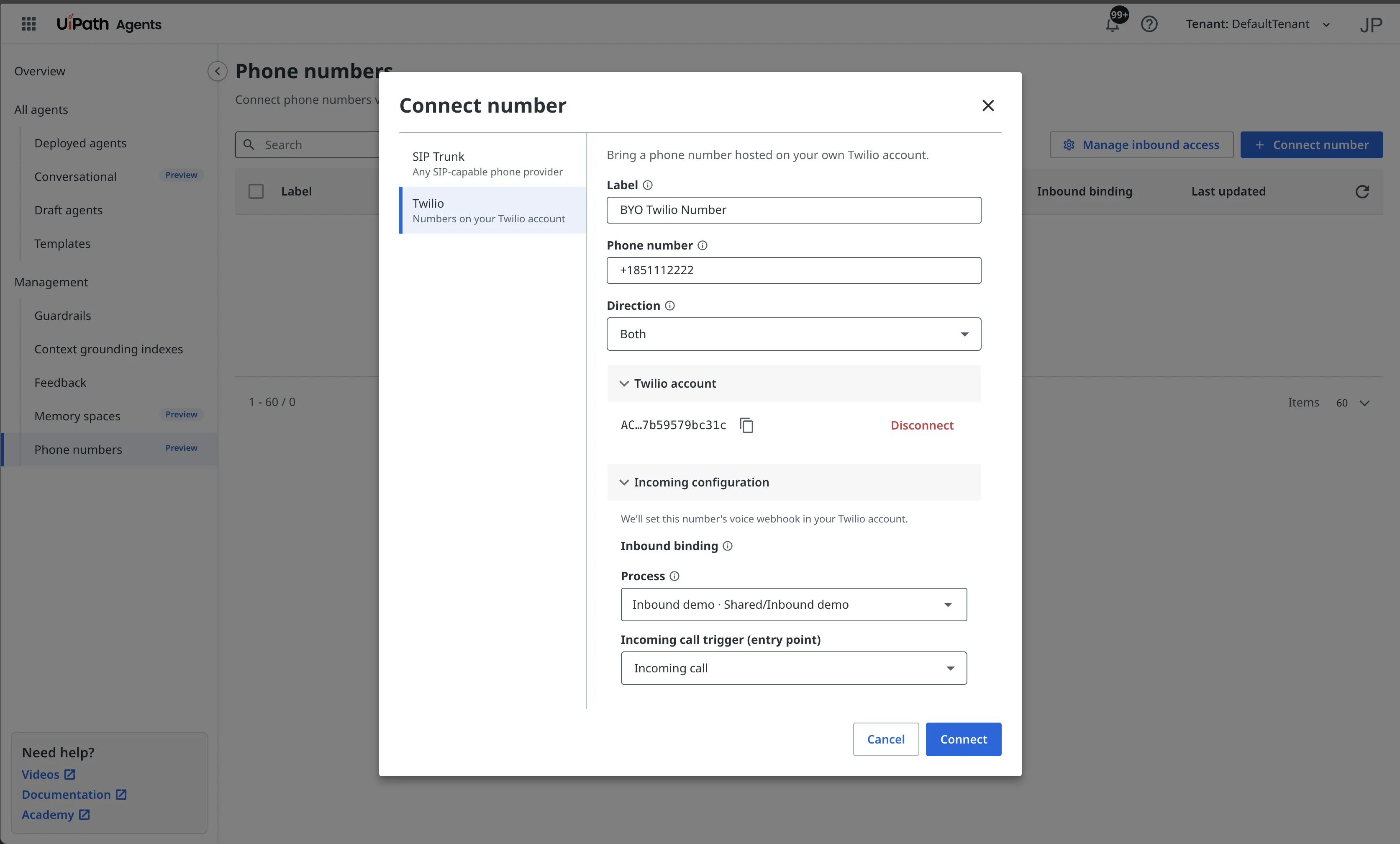Show info tooltip next to Direction
This screenshot has height=844, width=1400.
click(x=670, y=306)
